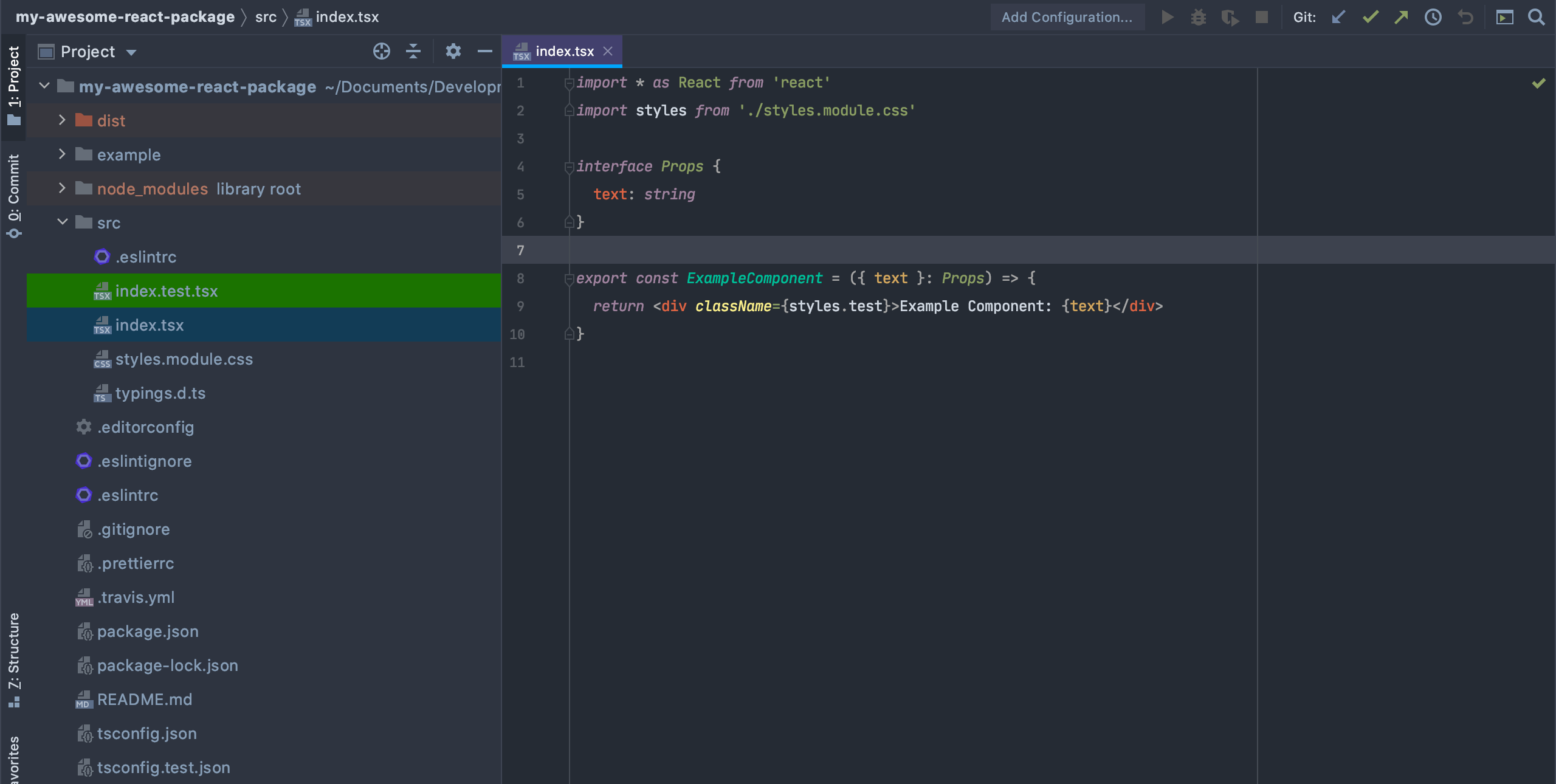Open Git history clock icon
Image resolution: width=1556 pixels, height=784 pixels.
tap(1433, 17)
